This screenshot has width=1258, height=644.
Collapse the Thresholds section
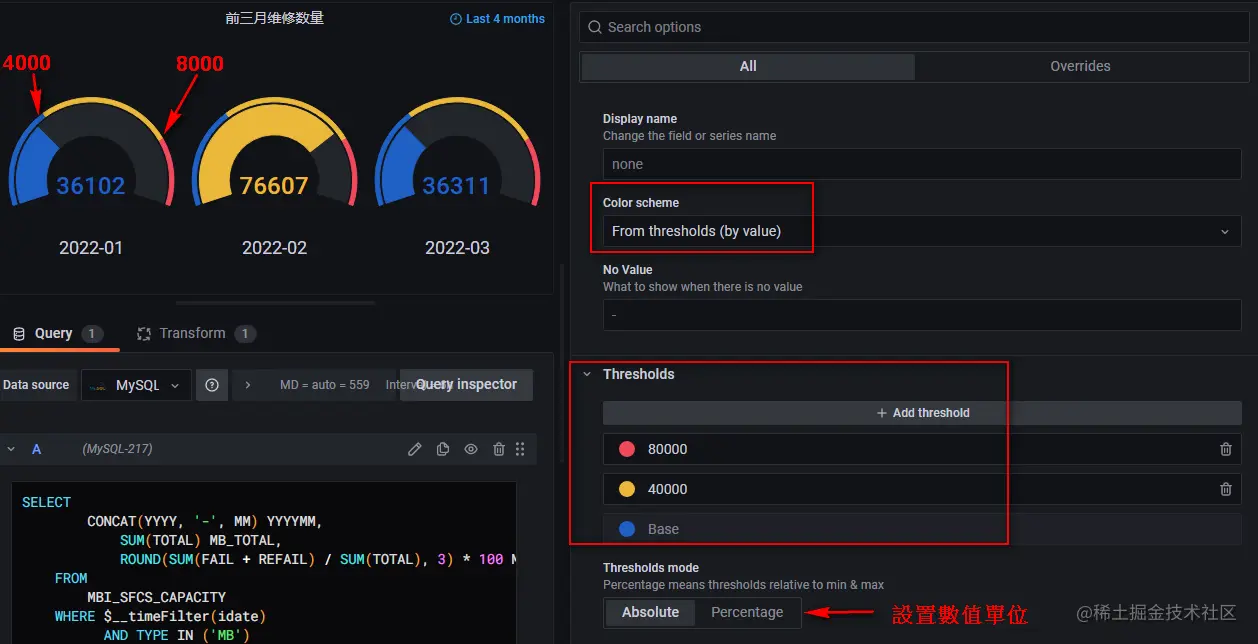click(x=587, y=374)
